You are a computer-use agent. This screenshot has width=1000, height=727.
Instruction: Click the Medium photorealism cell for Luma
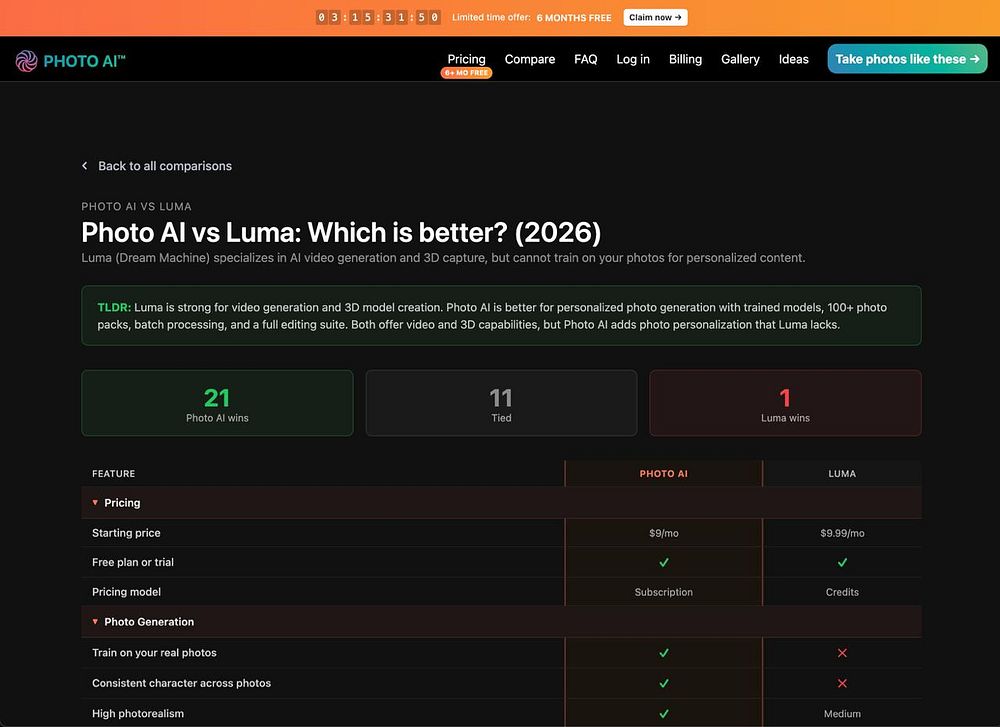click(842, 714)
